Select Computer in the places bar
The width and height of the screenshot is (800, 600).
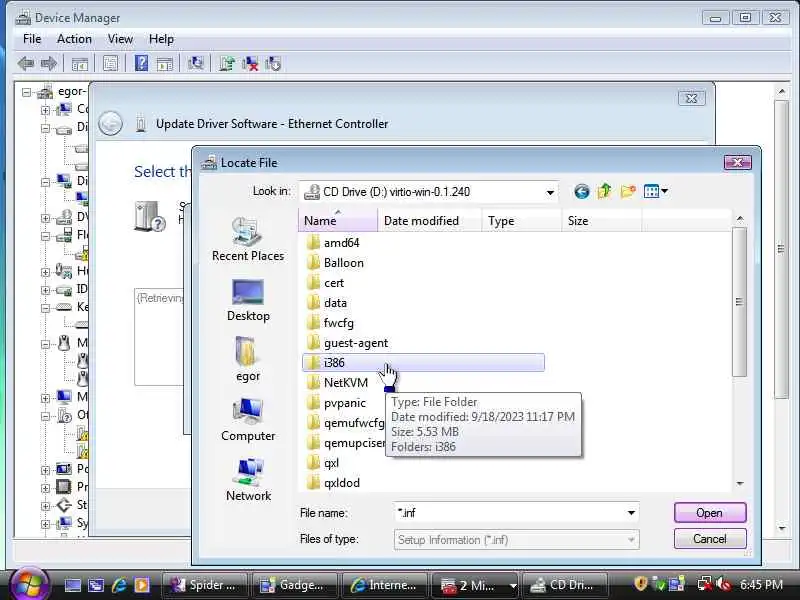[248, 420]
